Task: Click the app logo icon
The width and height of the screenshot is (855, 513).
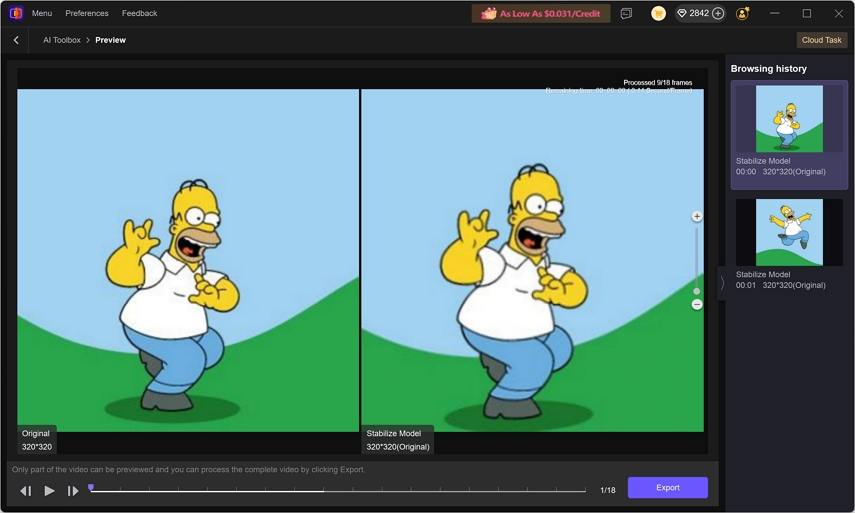Action: [16, 13]
